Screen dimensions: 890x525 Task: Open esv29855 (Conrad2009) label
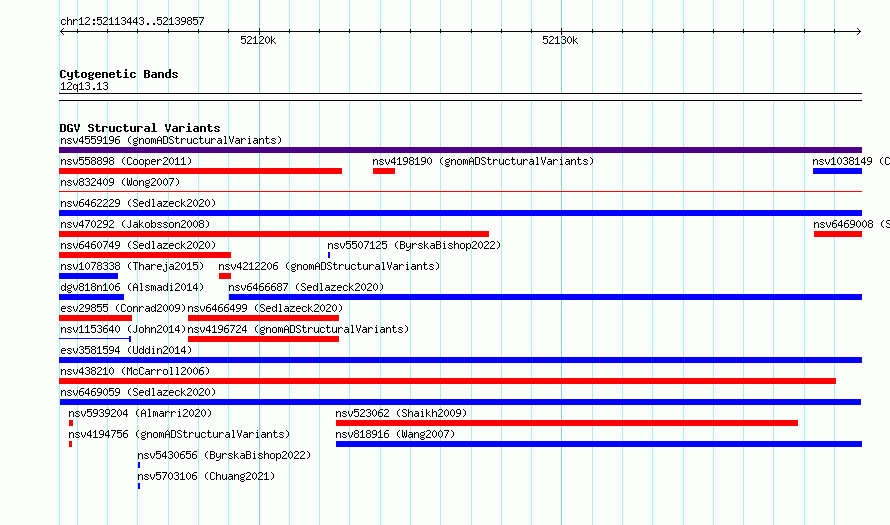(123, 308)
